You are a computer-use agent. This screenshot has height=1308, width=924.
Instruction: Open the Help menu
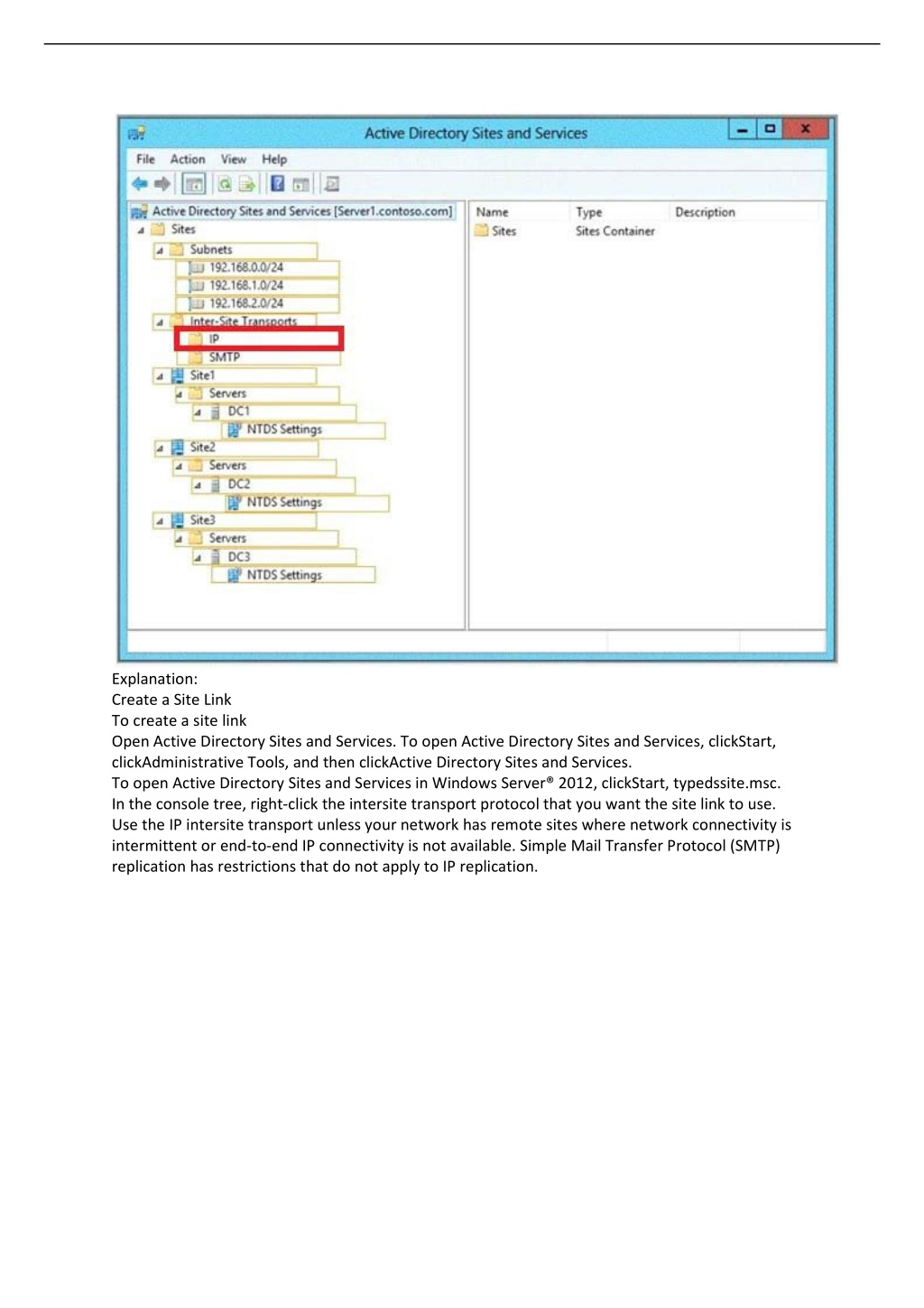point(274,160)
